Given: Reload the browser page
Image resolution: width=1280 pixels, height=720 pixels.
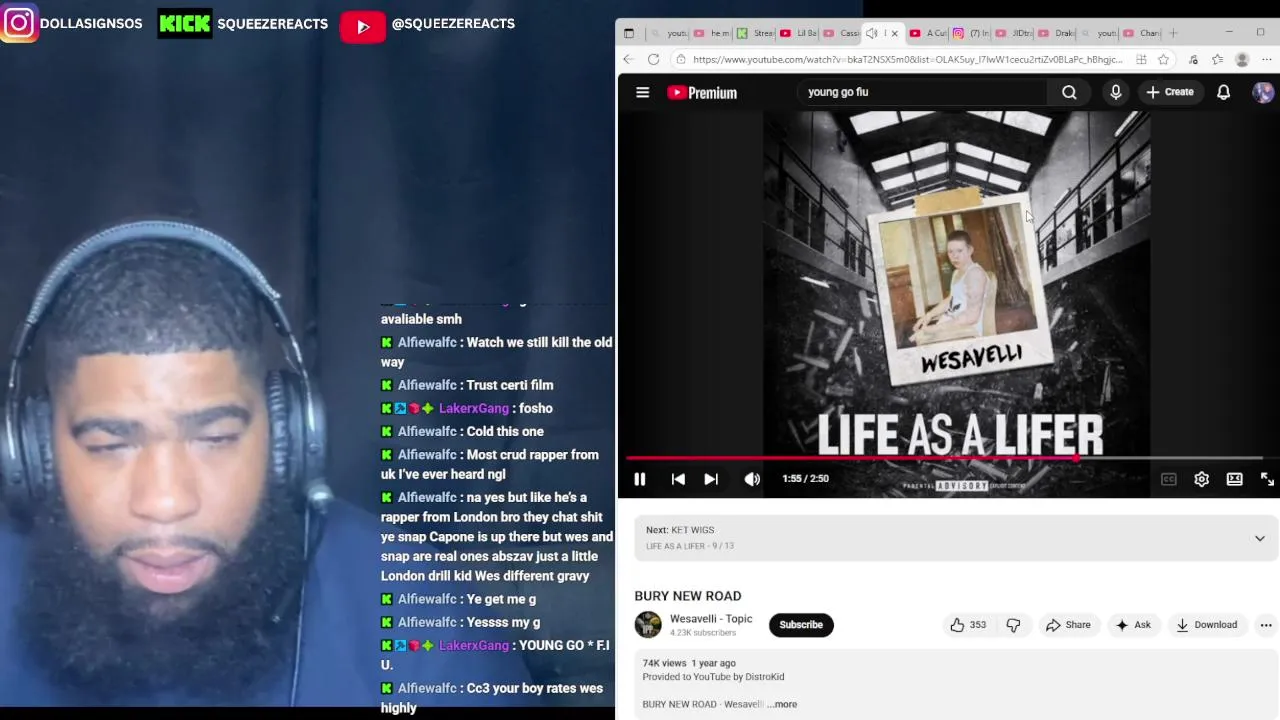Looking at the screenshot, I should (x=653, y=59).
